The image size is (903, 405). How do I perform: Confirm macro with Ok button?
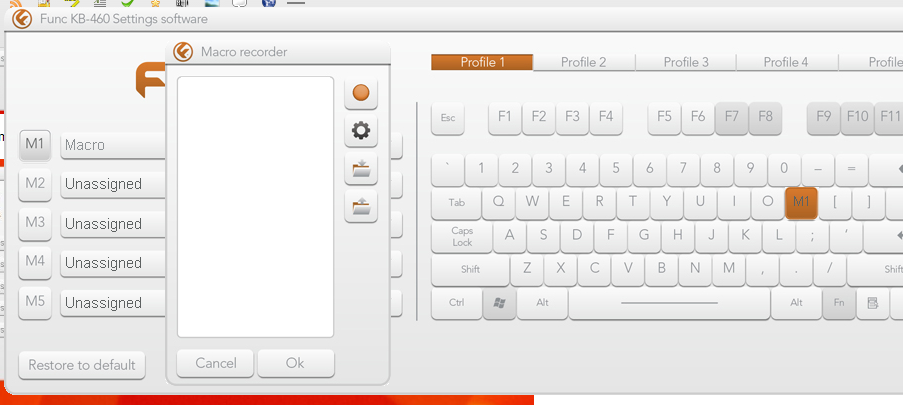click(x=295, y=363)
